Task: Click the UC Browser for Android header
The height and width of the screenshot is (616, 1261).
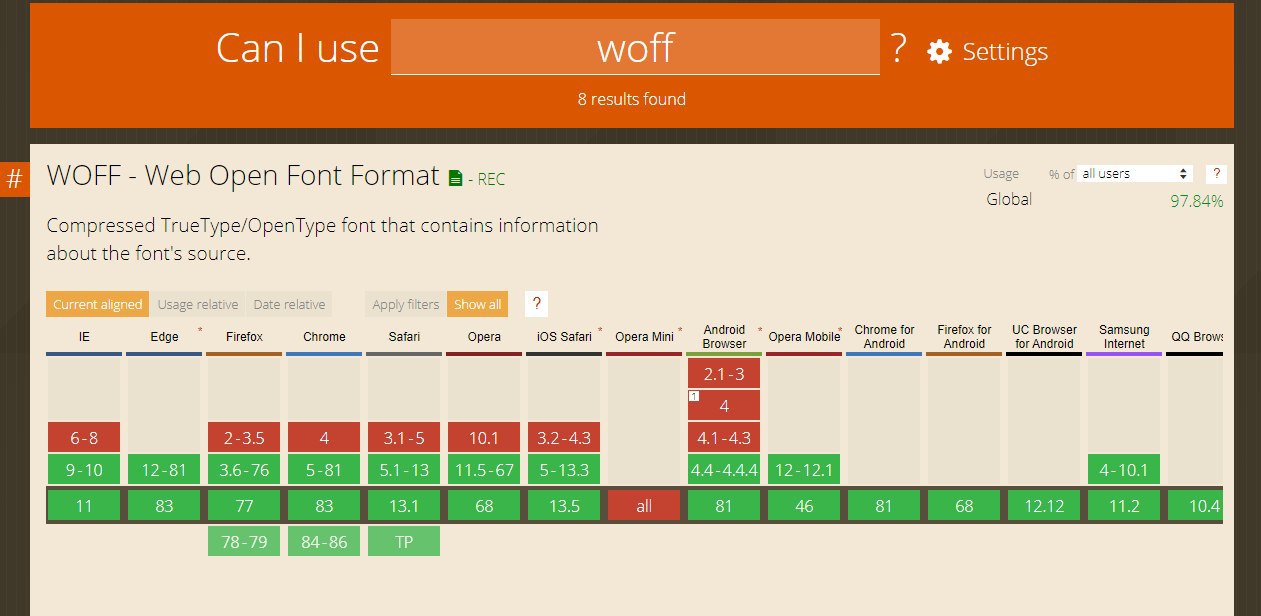Action: click(1044, 337)
